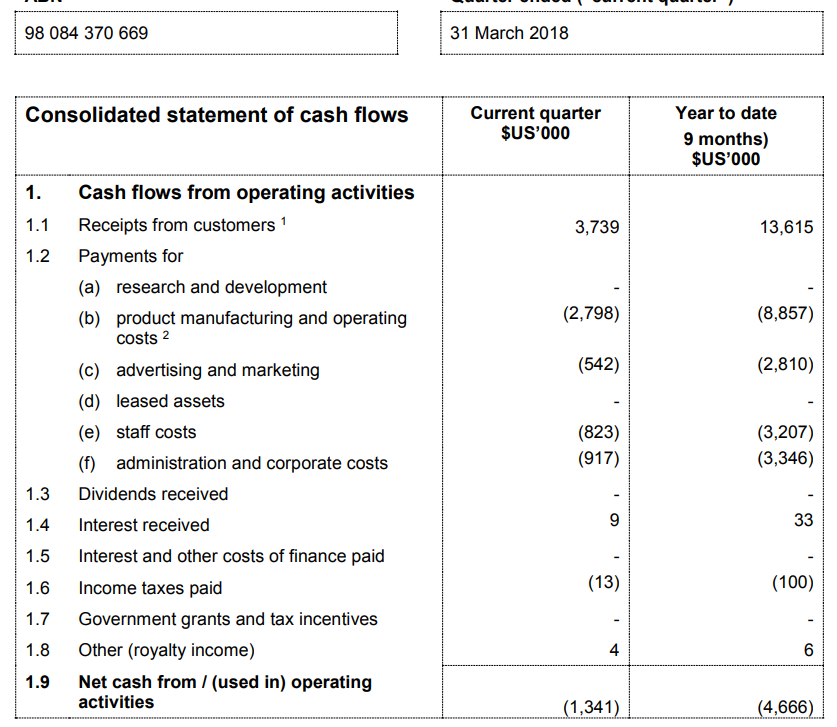Click the income taxes value (100)
This screenshot has width=837, height=727.
(793, 582)
